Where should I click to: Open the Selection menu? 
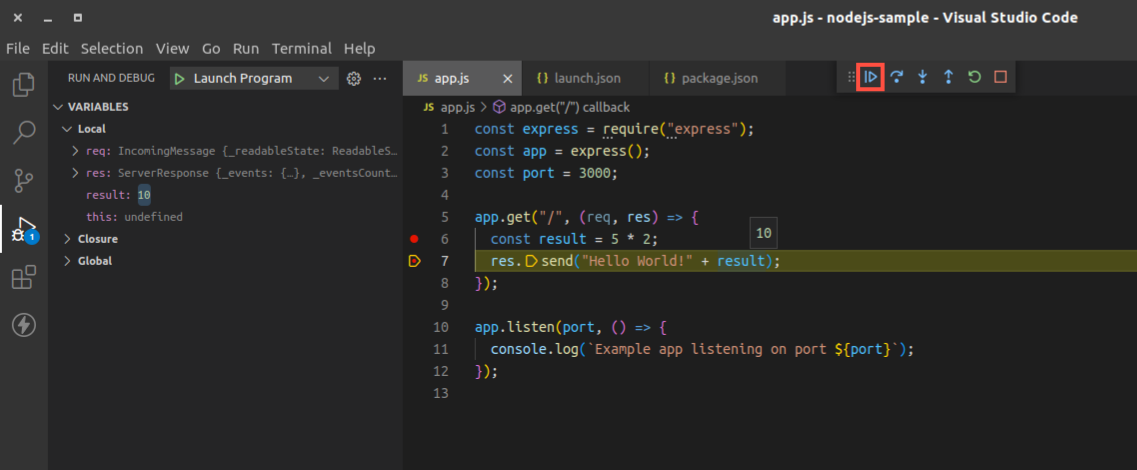112,49
